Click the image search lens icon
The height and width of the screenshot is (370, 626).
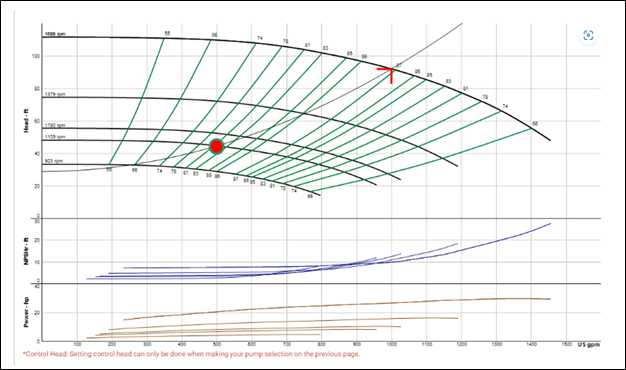(588, 35)
